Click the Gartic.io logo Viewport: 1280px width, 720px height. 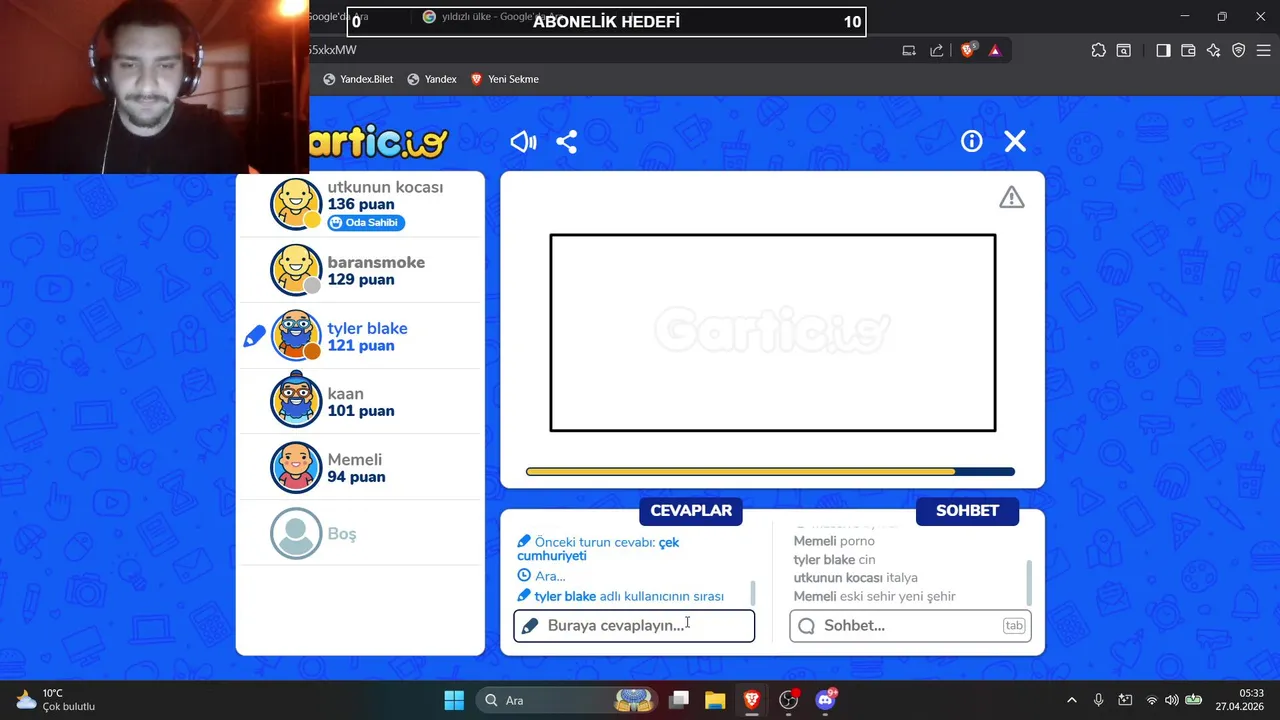point(378,142)
